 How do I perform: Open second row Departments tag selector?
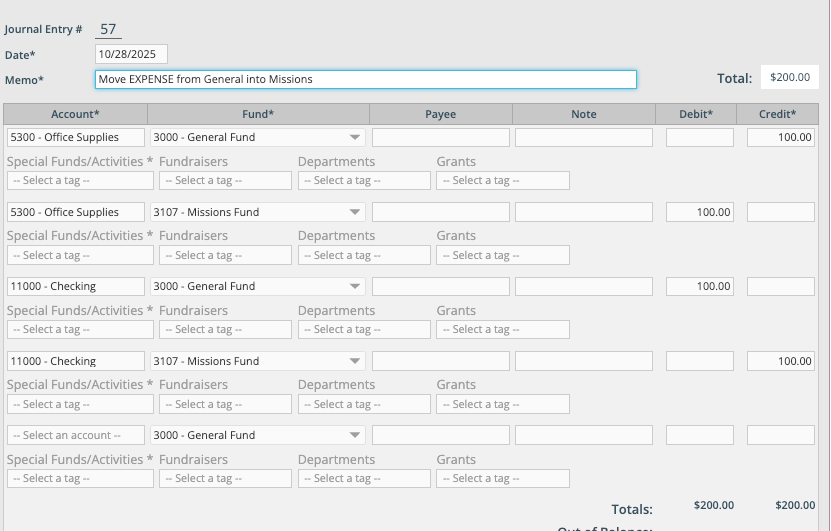tap(364, 255)
